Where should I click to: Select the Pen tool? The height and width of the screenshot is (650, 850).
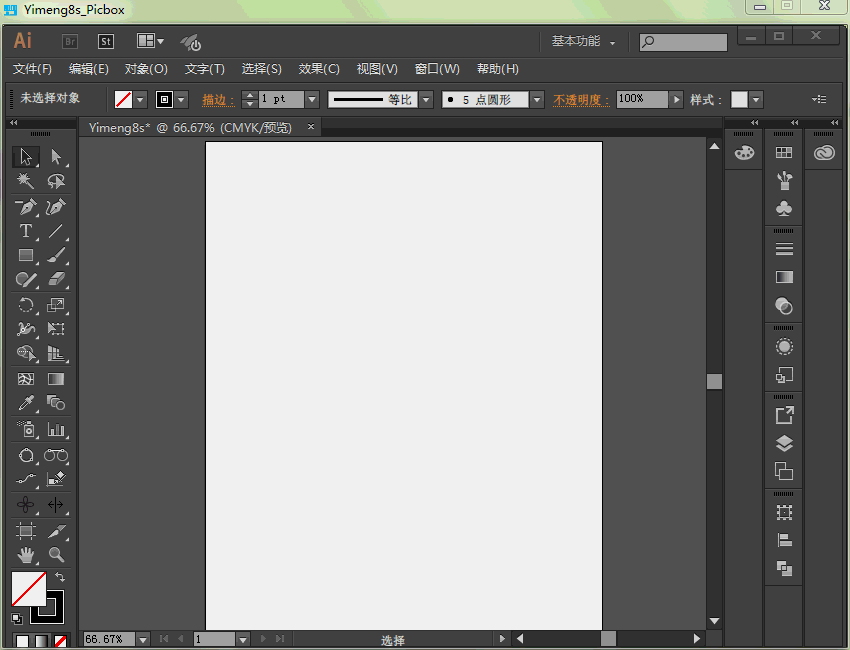pyautogui.click(x=26, y=207)
